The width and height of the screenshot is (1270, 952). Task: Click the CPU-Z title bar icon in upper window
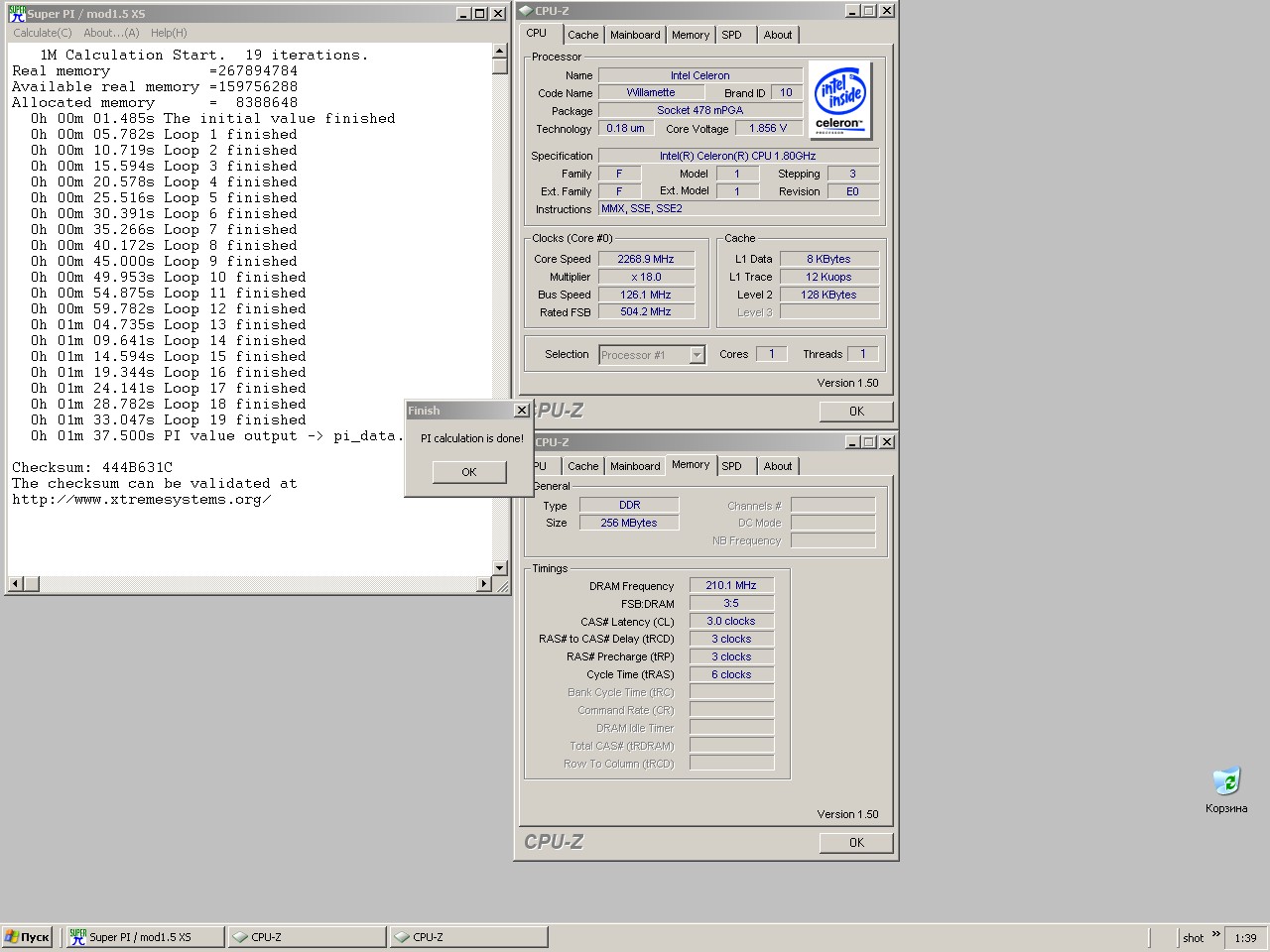[x=525, y=11]
